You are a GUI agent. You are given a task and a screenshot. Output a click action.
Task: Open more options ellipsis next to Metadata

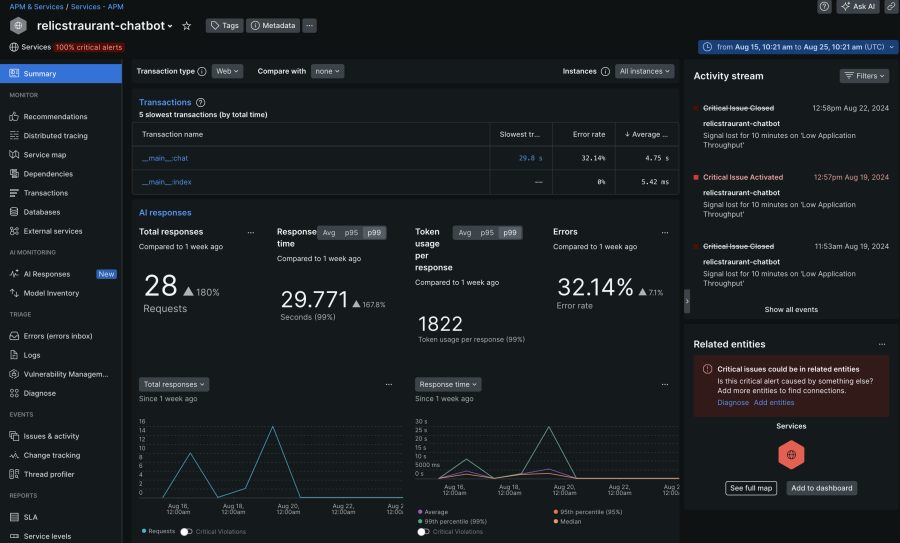coord(309,25)
